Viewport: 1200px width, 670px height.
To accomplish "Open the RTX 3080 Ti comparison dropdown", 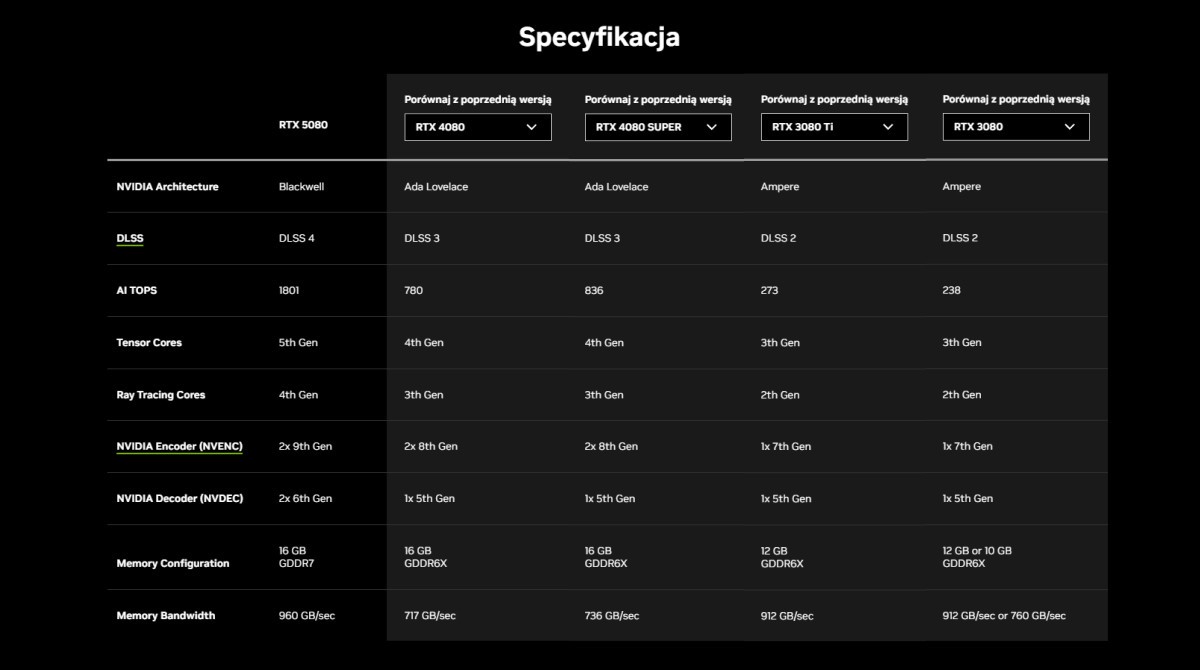I will click(x=834, y=127).
